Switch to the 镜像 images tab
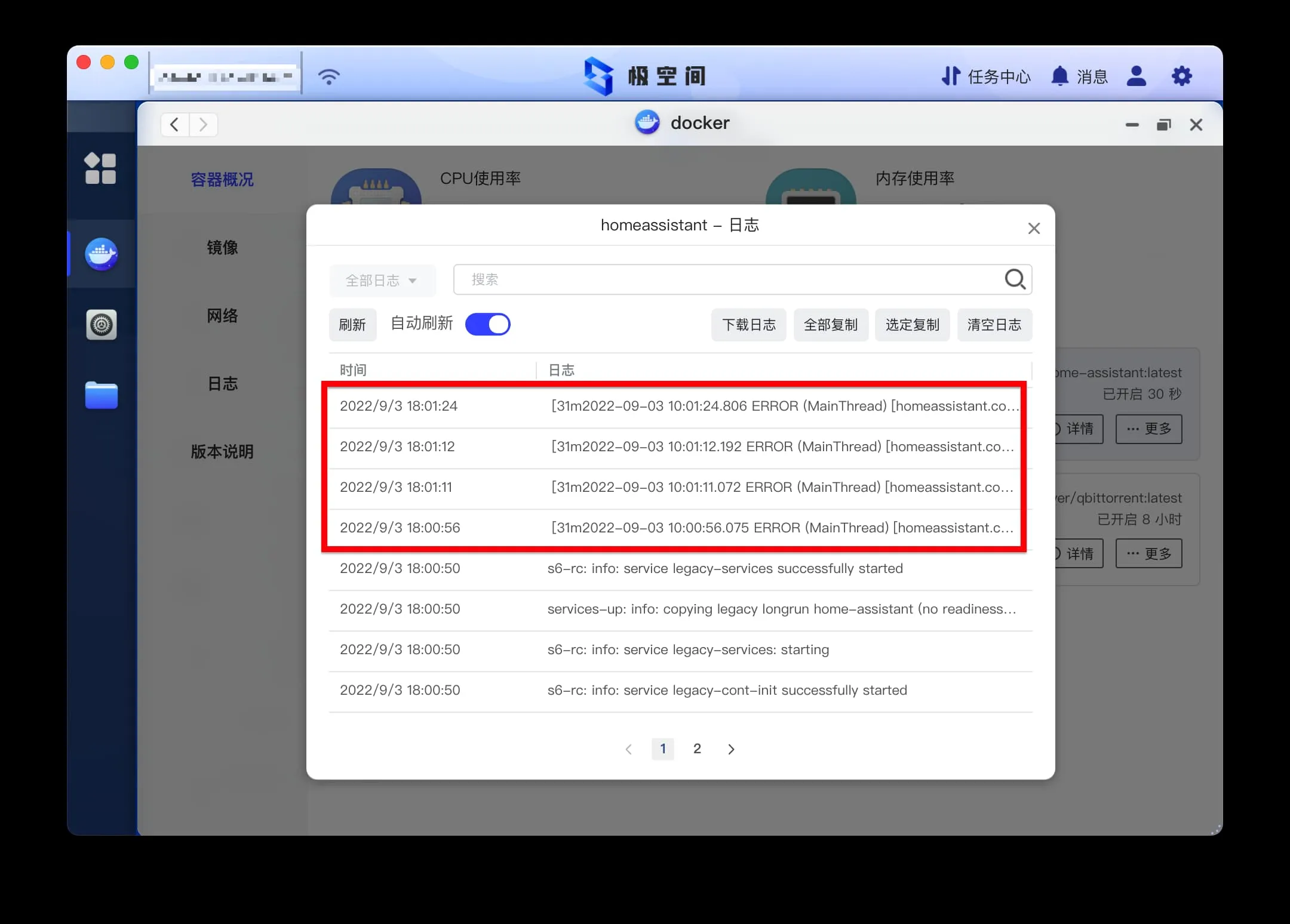This screenshot has width=1290, height=924. point(222,248)
